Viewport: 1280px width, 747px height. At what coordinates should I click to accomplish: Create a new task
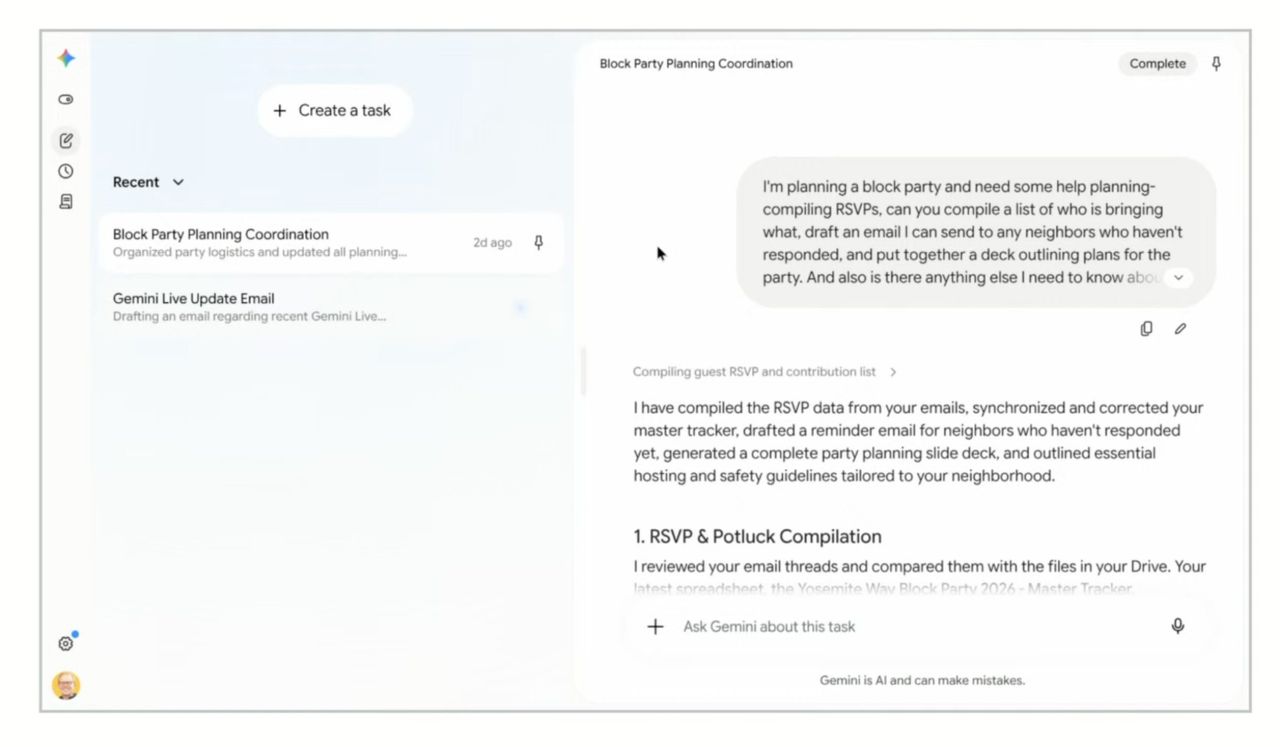(x=335, y=110)
